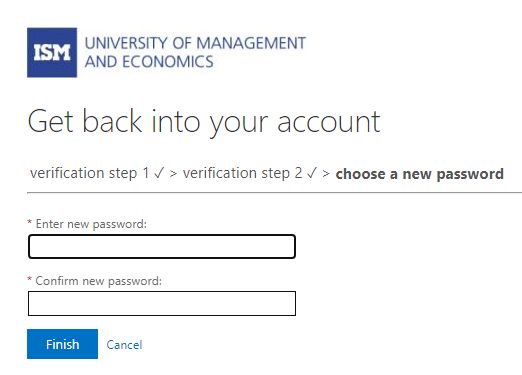522x375 pixels.
Task: Focus the Enter new password field
Action: pos(162,246)
